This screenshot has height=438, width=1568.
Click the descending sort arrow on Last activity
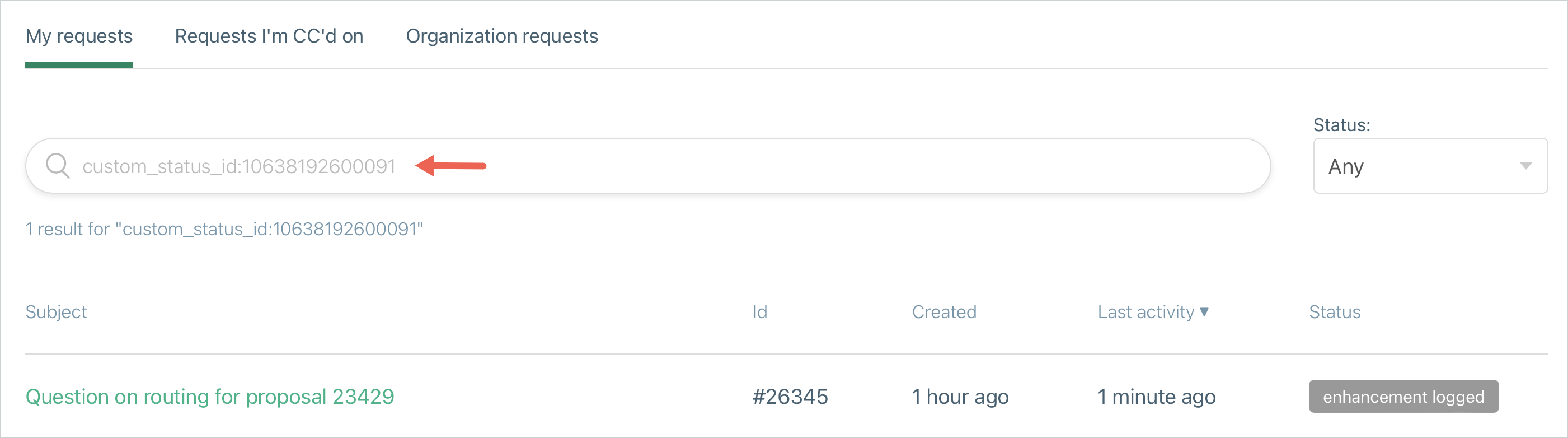pos(1206,312)
